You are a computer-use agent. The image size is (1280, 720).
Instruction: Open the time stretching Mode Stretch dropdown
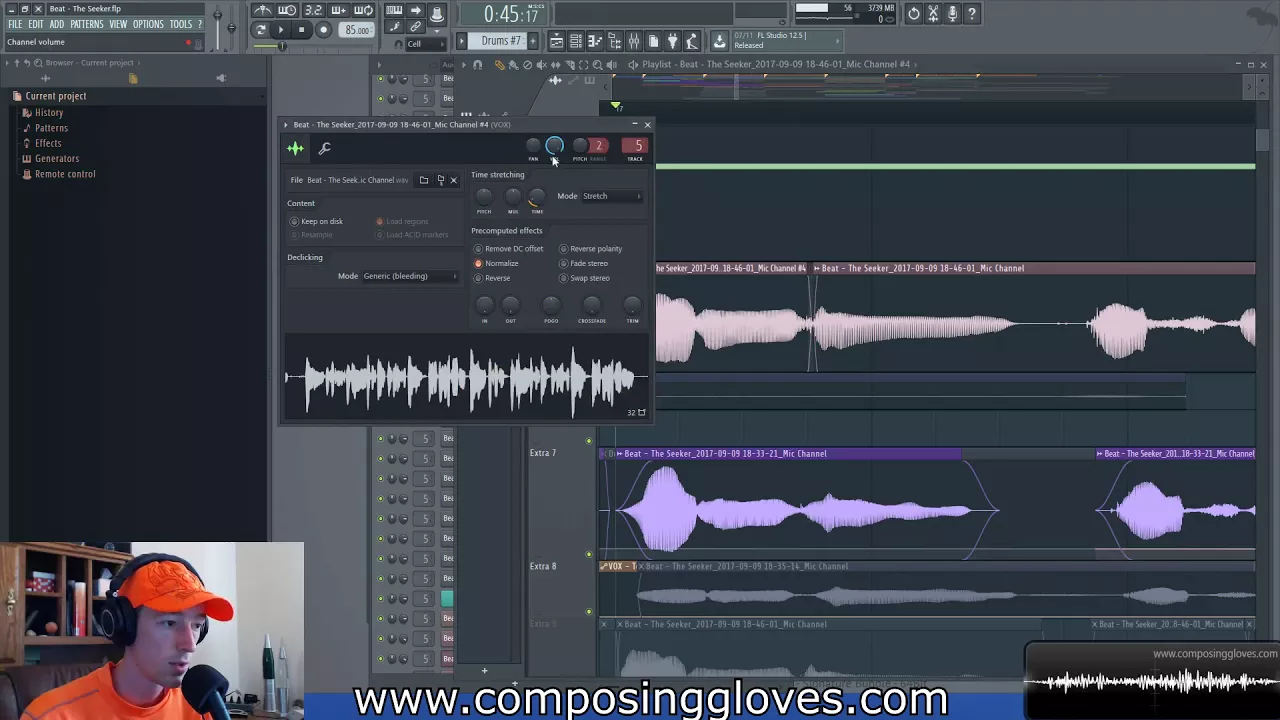coord(612,196)
